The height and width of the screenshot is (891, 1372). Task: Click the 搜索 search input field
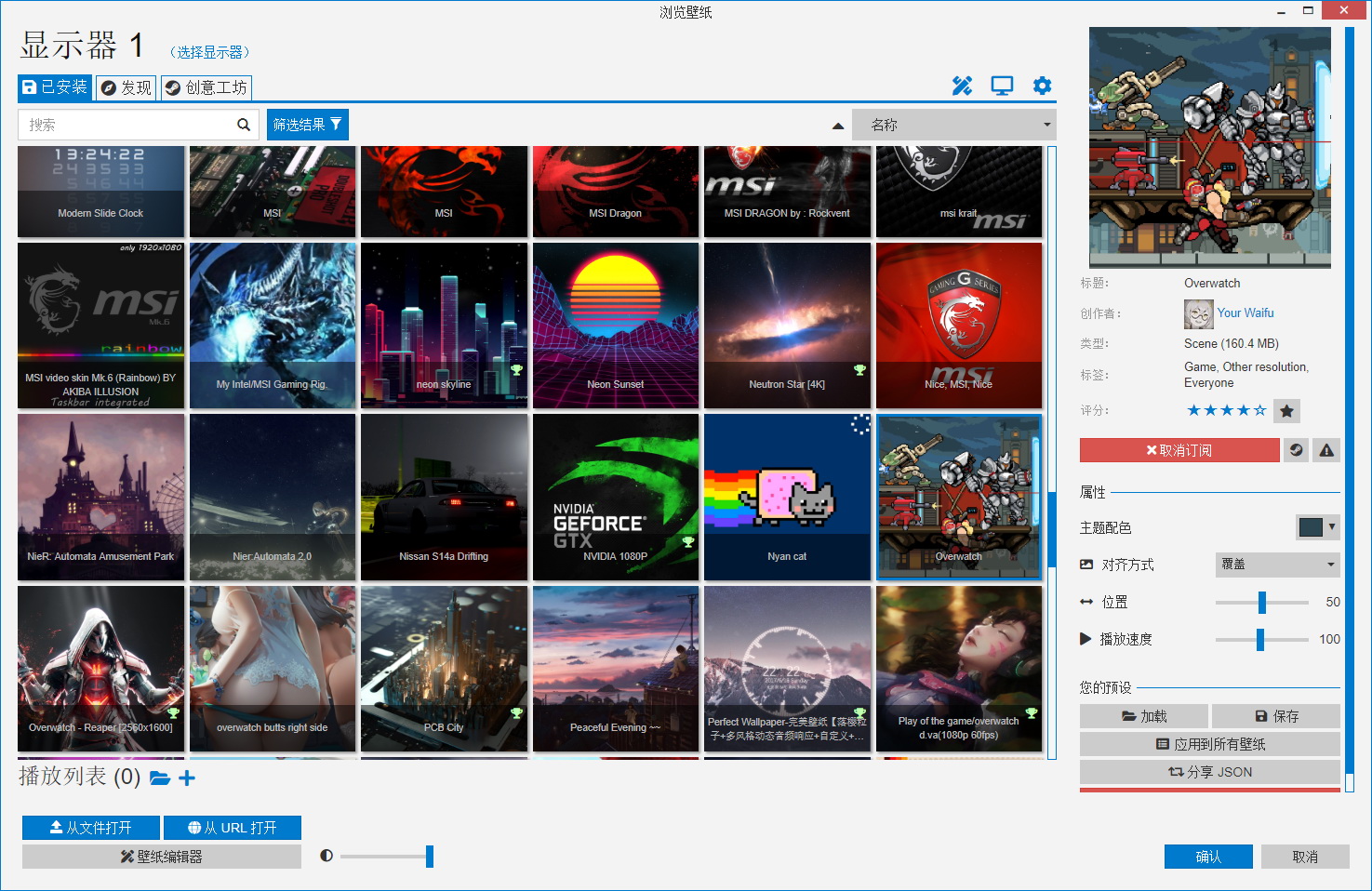[138, 125]
